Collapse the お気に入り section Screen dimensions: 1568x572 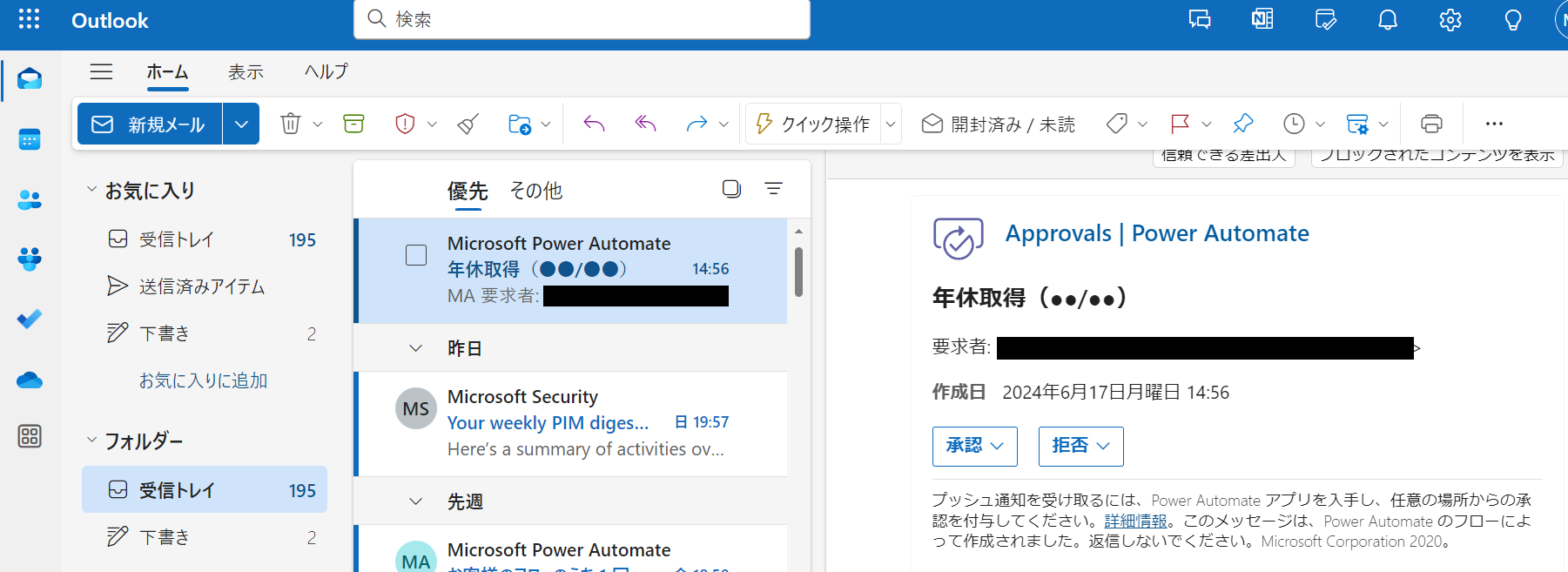(x=91, y=190)
